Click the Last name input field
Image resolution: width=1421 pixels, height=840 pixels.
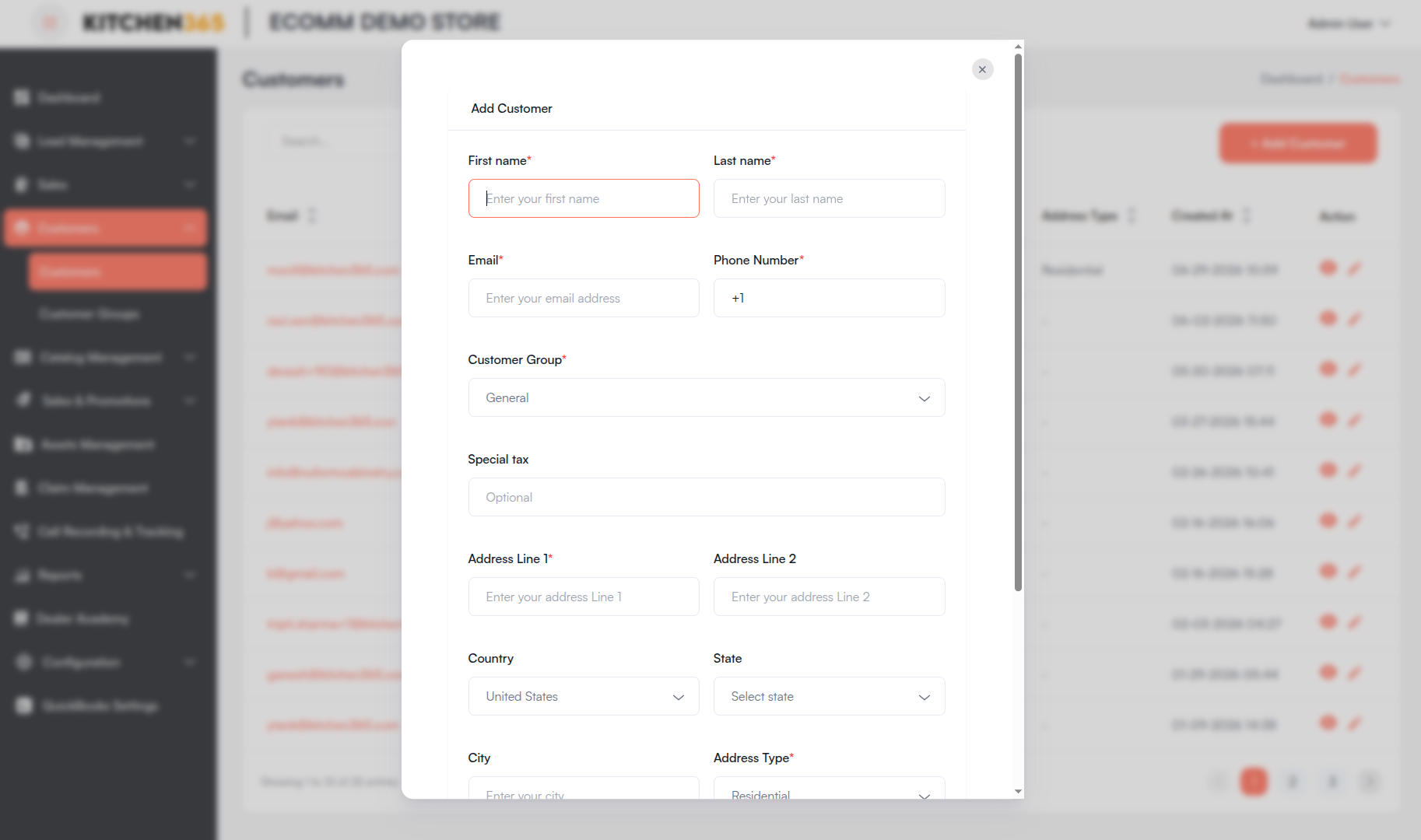pos(829,198)
